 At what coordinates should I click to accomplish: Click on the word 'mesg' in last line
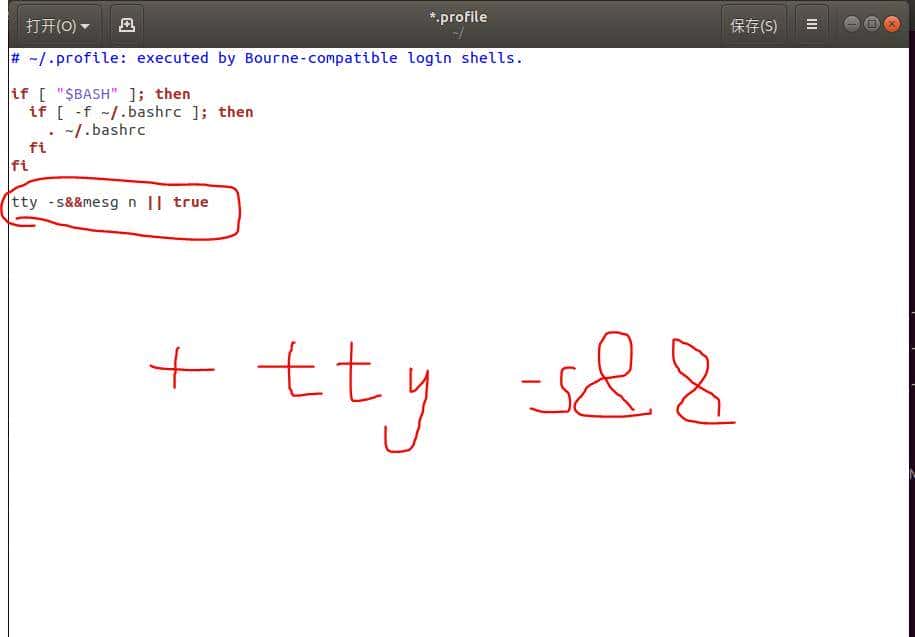100,202
